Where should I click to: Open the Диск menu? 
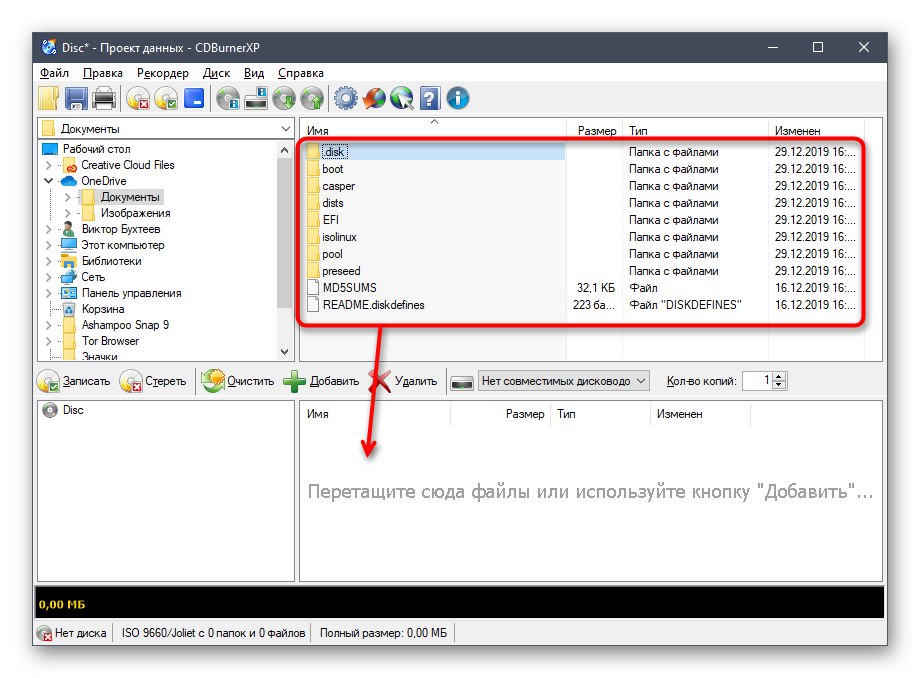[x=216, y=73]
